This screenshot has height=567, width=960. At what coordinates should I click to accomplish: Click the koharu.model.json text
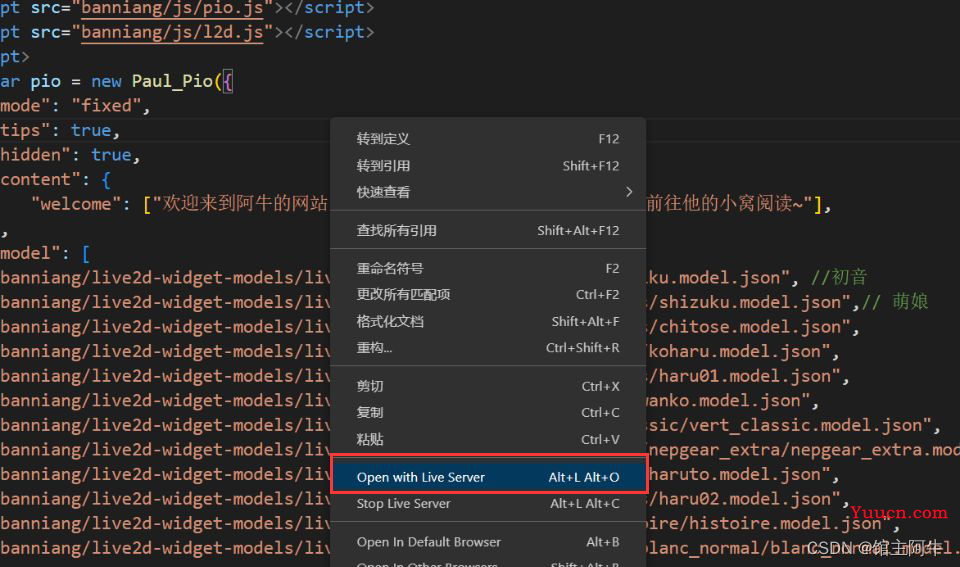(x=740, y=351)
